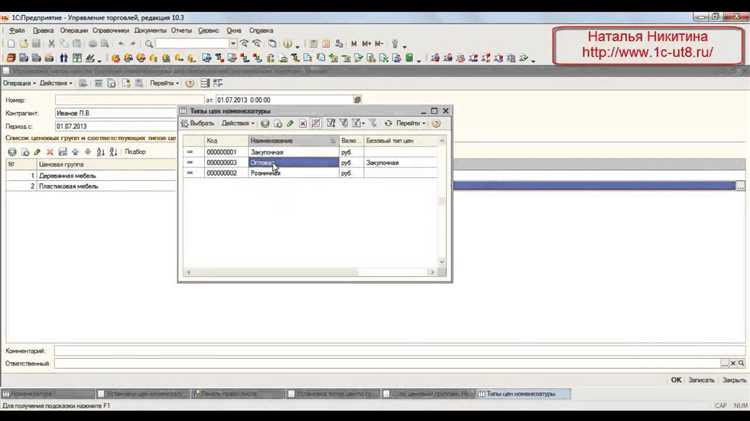
Task: Open Операции menu
Action: (x=74, y=30)
